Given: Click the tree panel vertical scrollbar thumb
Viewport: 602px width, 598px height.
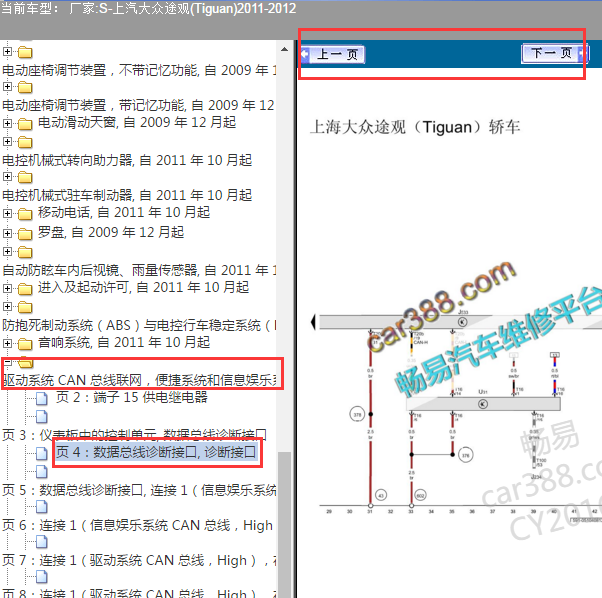Looking at the screenshot, I should pyautogui.click(x=284, y=524).
